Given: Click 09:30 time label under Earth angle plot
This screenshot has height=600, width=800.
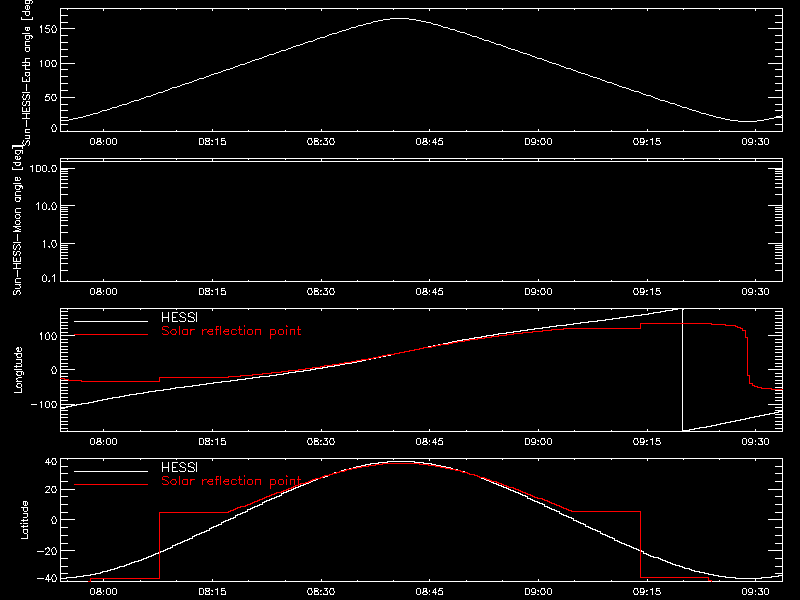Looking at the screenshot, I should 756,142.
